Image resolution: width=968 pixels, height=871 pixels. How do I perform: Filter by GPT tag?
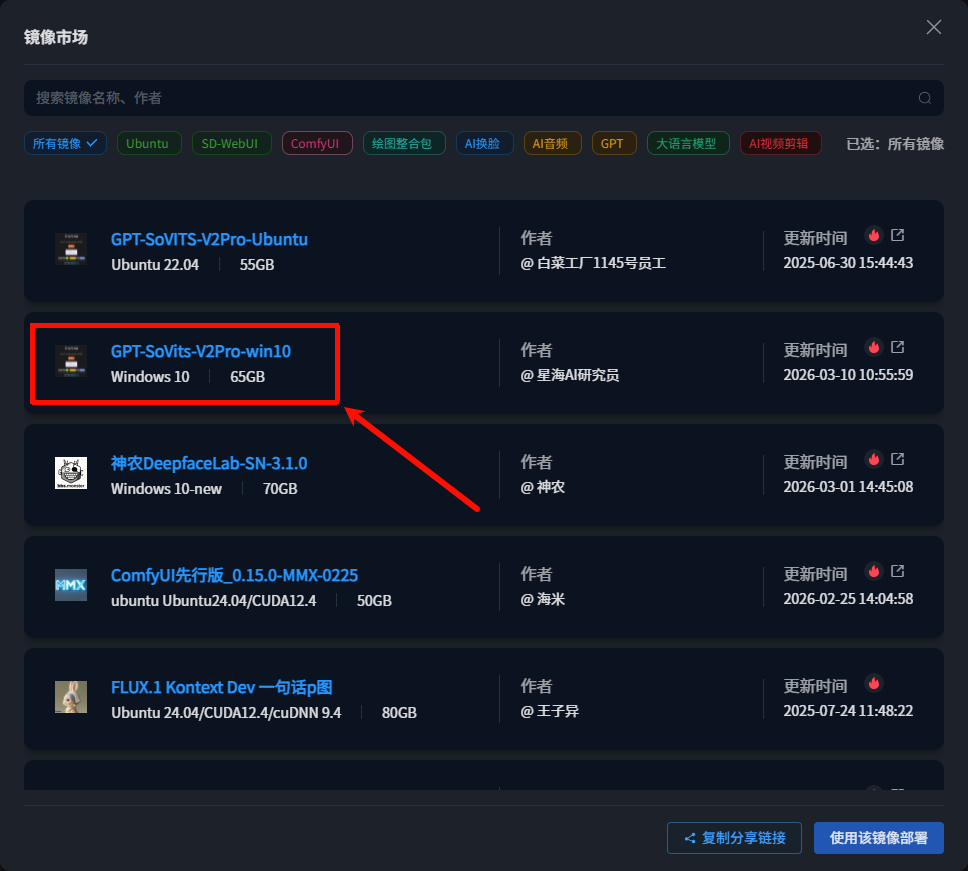(x=614, y=143)
